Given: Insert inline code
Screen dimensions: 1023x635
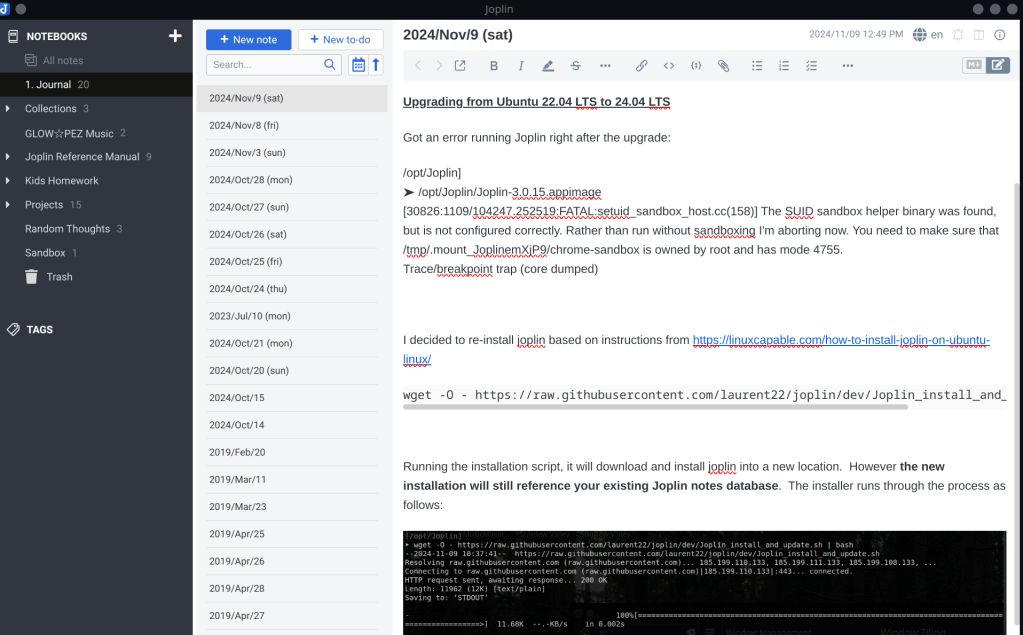Looking at the screenshot, I should tap(669, 66).
